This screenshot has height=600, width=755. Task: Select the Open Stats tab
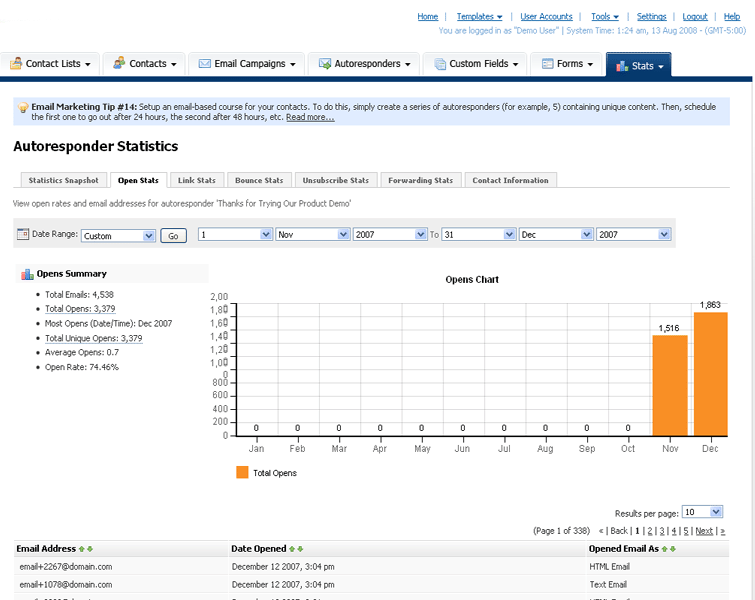[x=138, y=180]
